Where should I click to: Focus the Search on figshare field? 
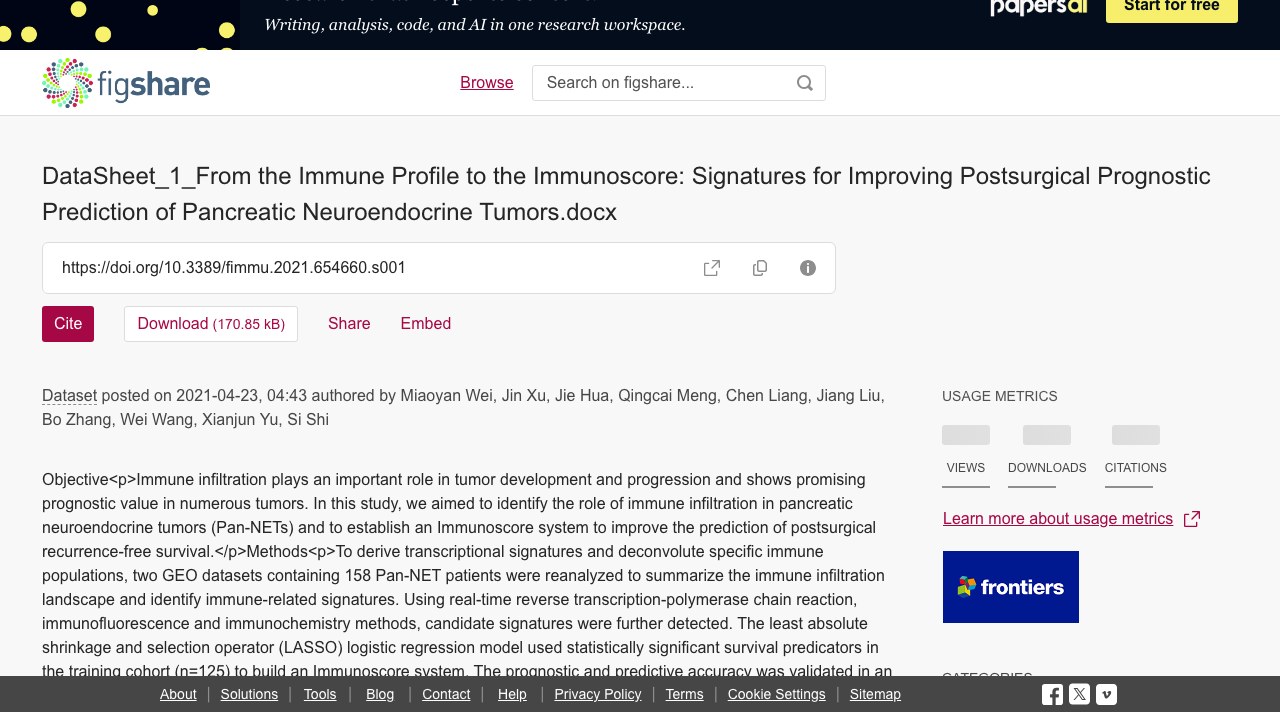[x=679, y=83]
